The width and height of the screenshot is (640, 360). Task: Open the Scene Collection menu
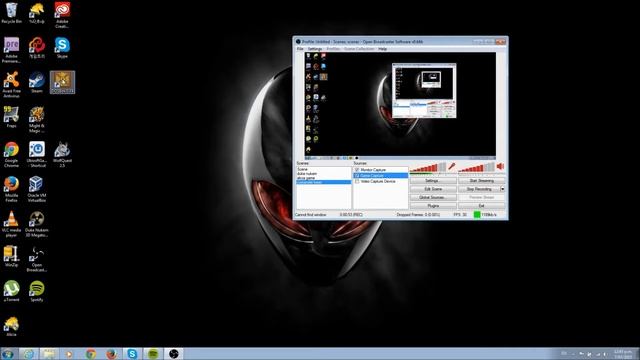[x=359, y=49]
